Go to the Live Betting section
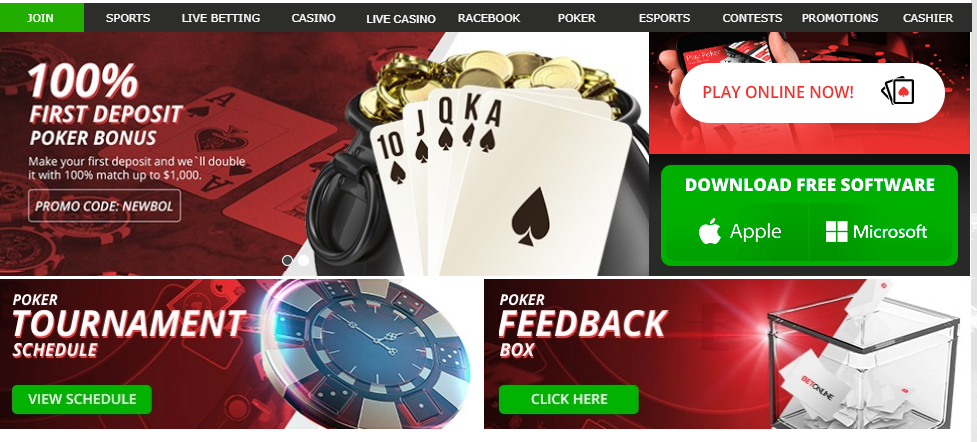The image size is (977, 442). point(221,18)
